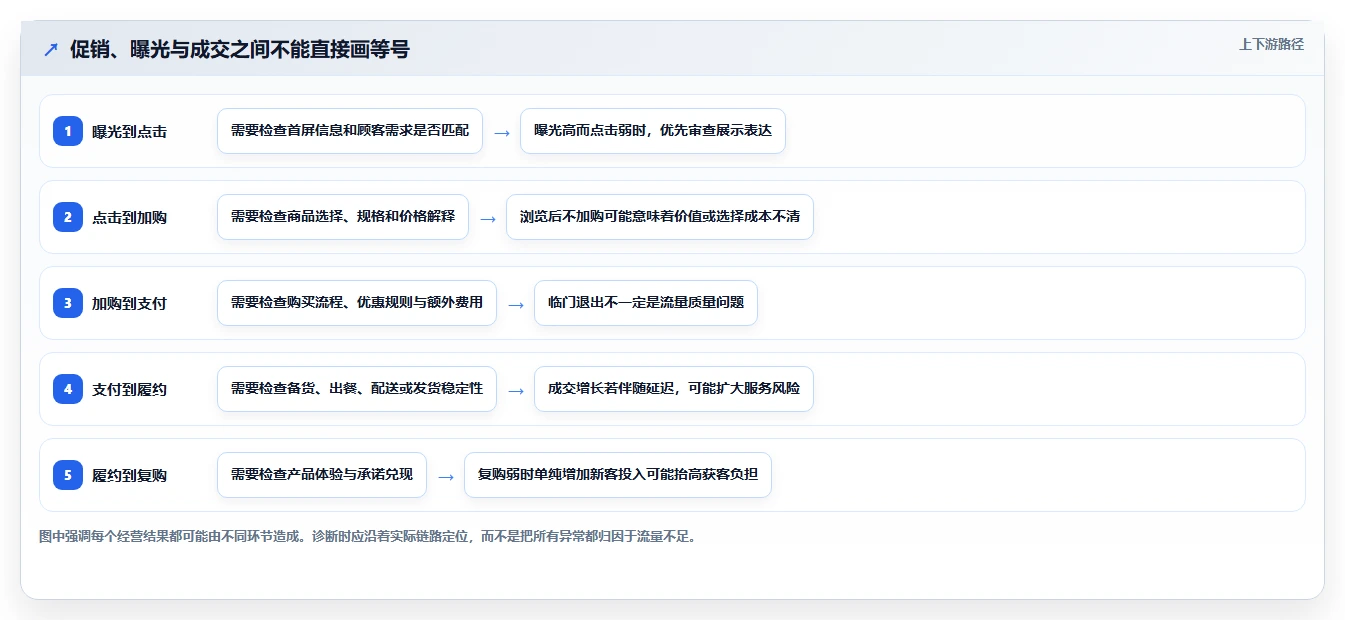Click the number 5 step badge
Viewport: 1345px width, 620px height.
click(x=68, y=475)
